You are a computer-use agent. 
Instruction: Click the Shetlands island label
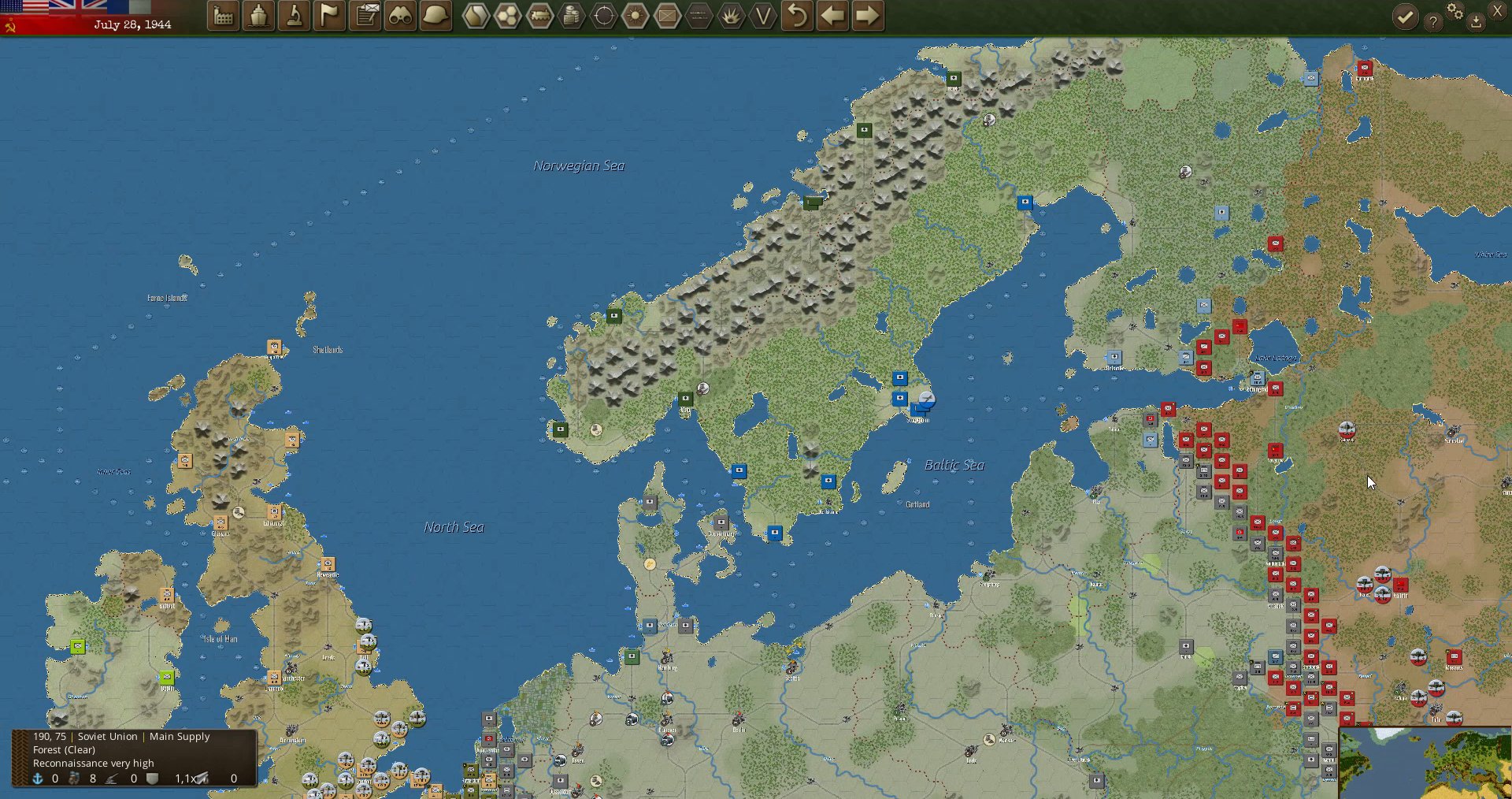tap(328, 350)
